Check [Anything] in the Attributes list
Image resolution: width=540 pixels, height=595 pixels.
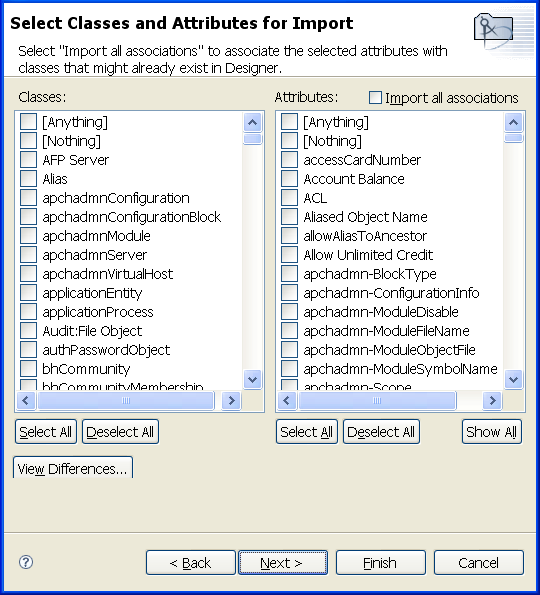click(x=289, y=122)
